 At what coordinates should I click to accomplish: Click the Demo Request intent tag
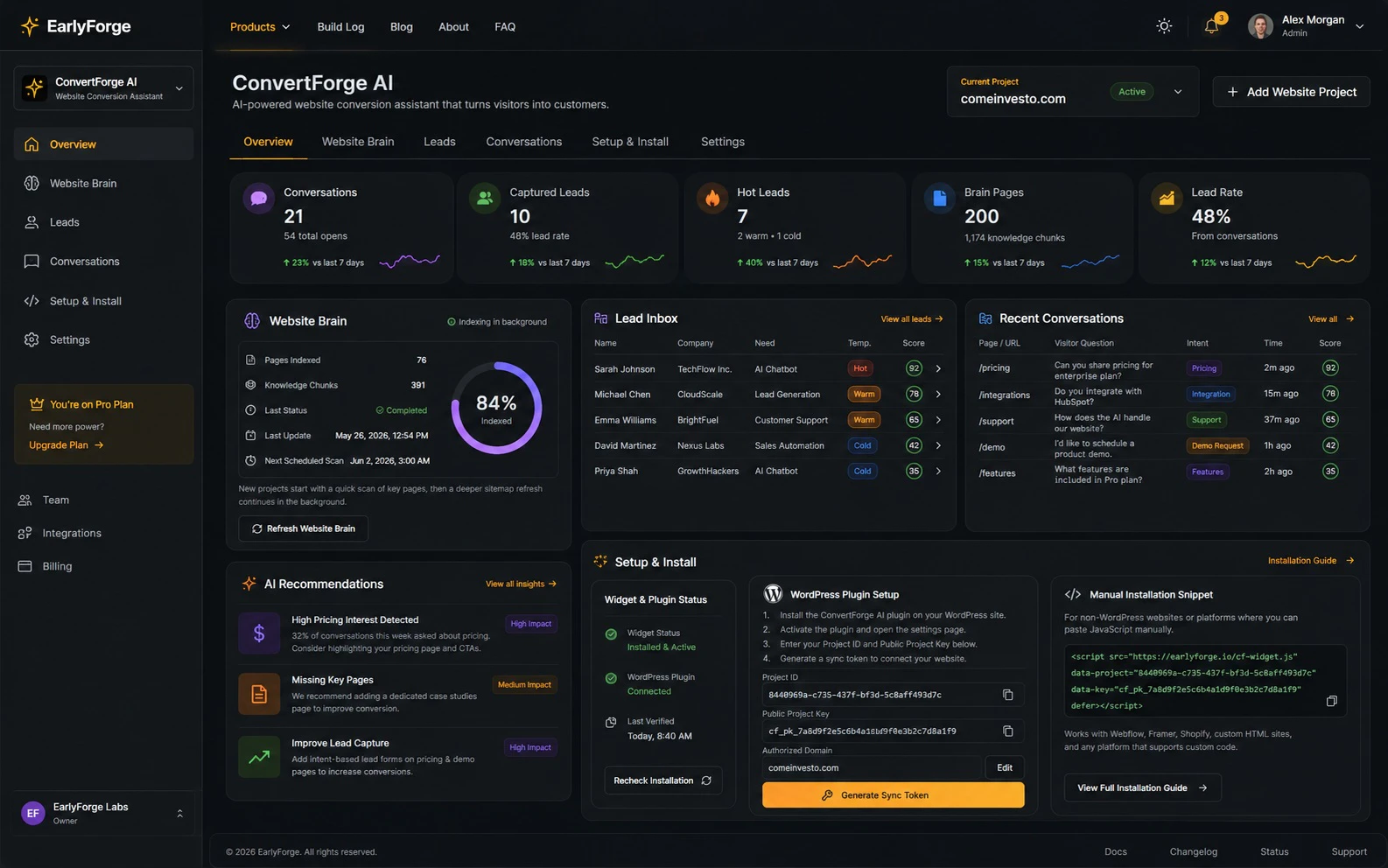[1217, 445]
